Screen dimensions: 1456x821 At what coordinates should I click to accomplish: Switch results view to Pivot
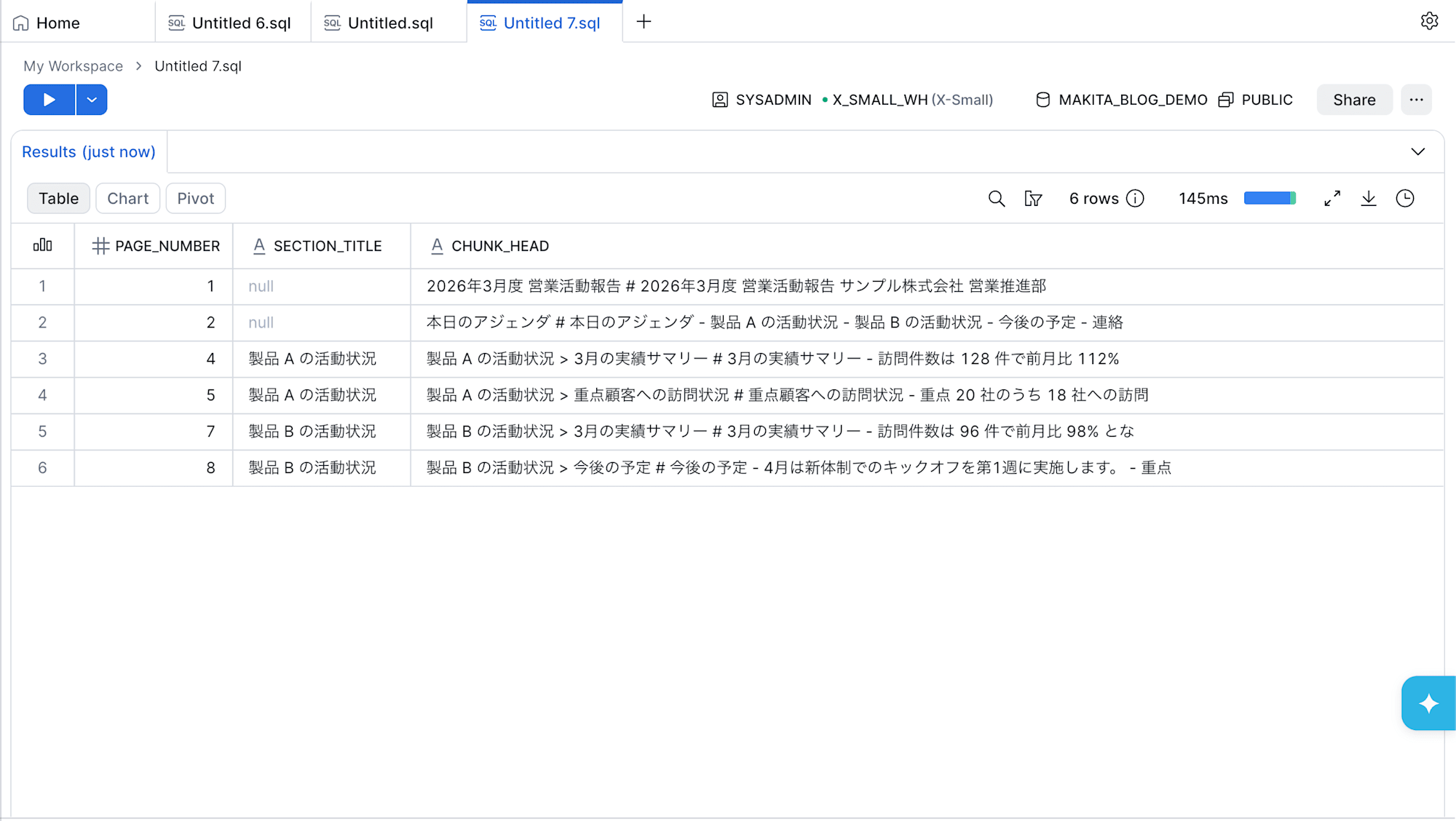[x=196, y=199]
